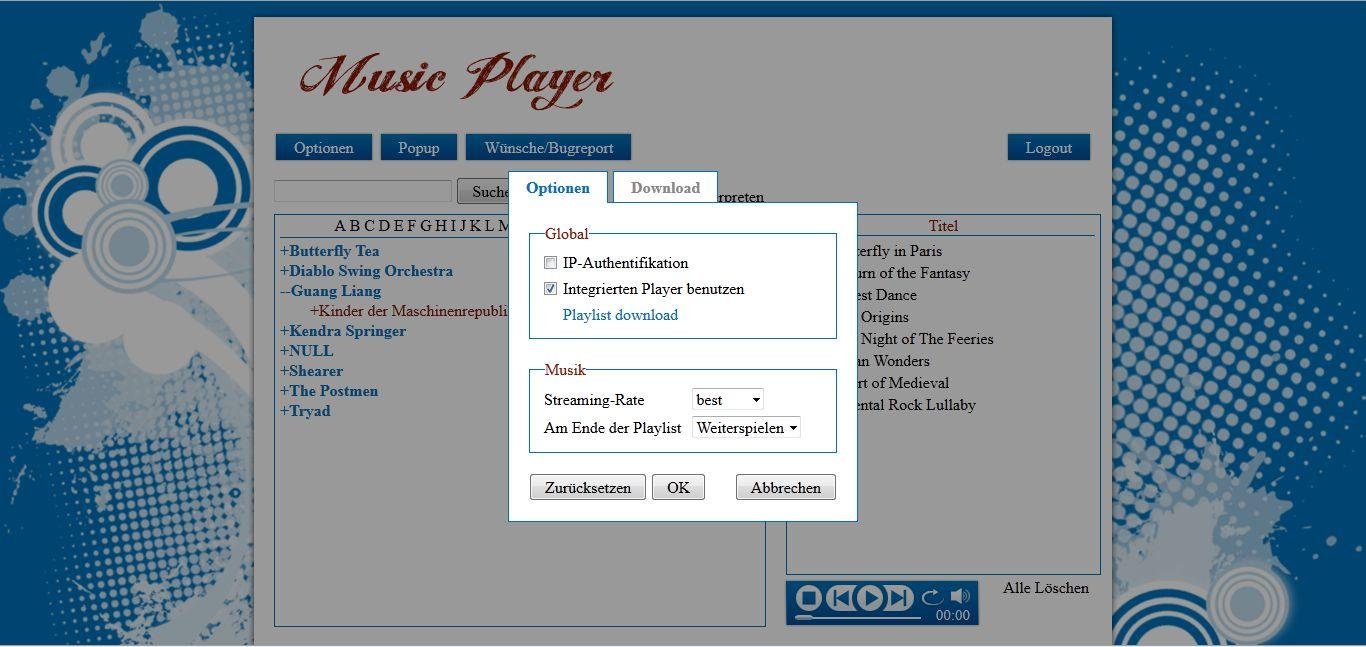
Task: Switch to the Optionen dialog tab
Action: [x=558, y=187]
